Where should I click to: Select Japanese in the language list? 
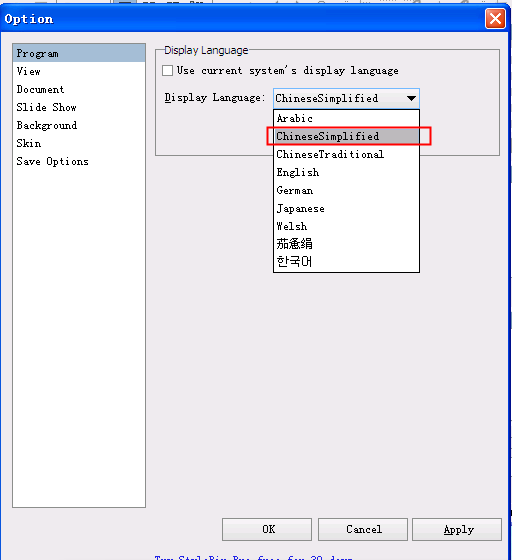point(346,209)
